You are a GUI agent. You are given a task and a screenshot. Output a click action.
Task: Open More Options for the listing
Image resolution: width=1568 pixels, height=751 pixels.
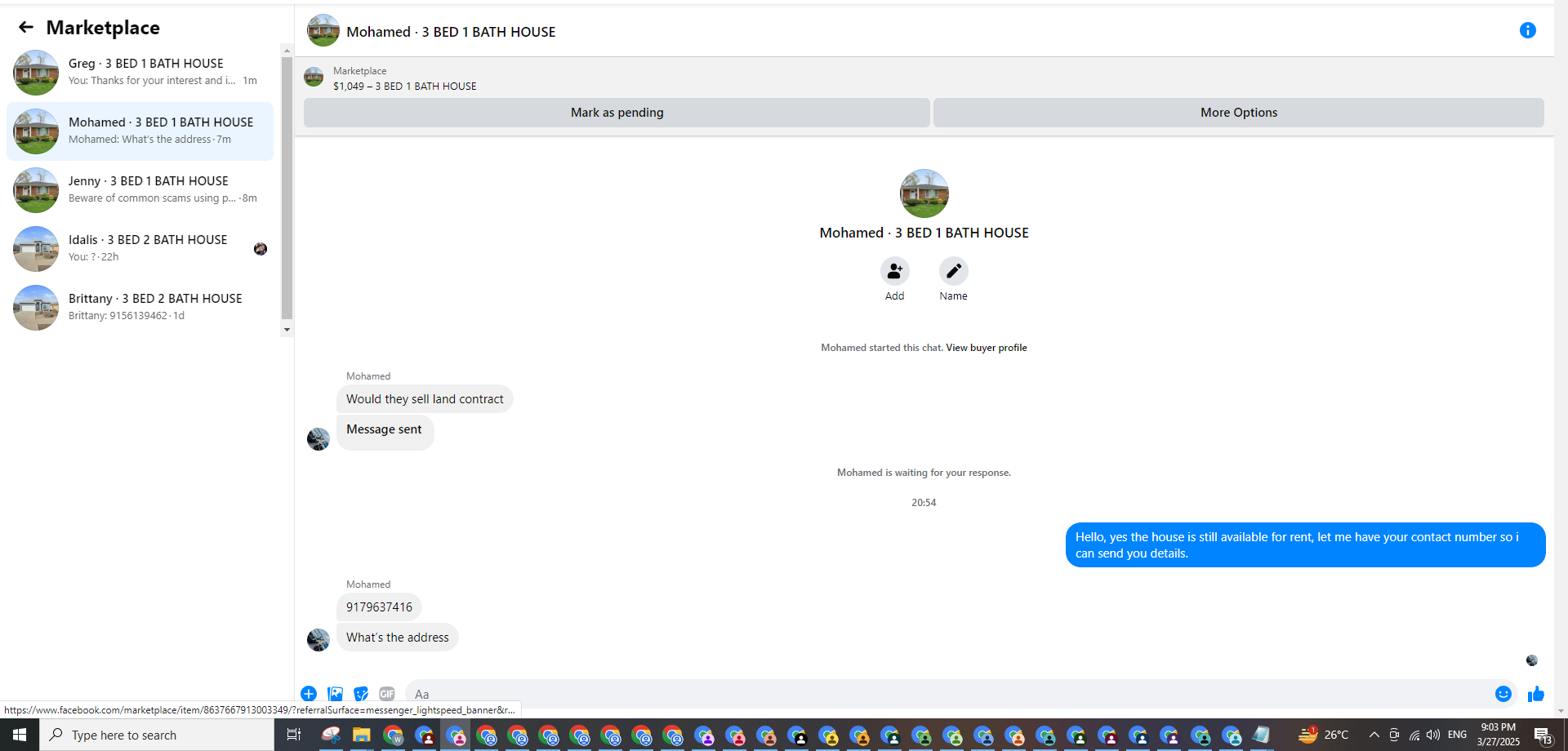pyautogui.click(x=1239, y=113)
